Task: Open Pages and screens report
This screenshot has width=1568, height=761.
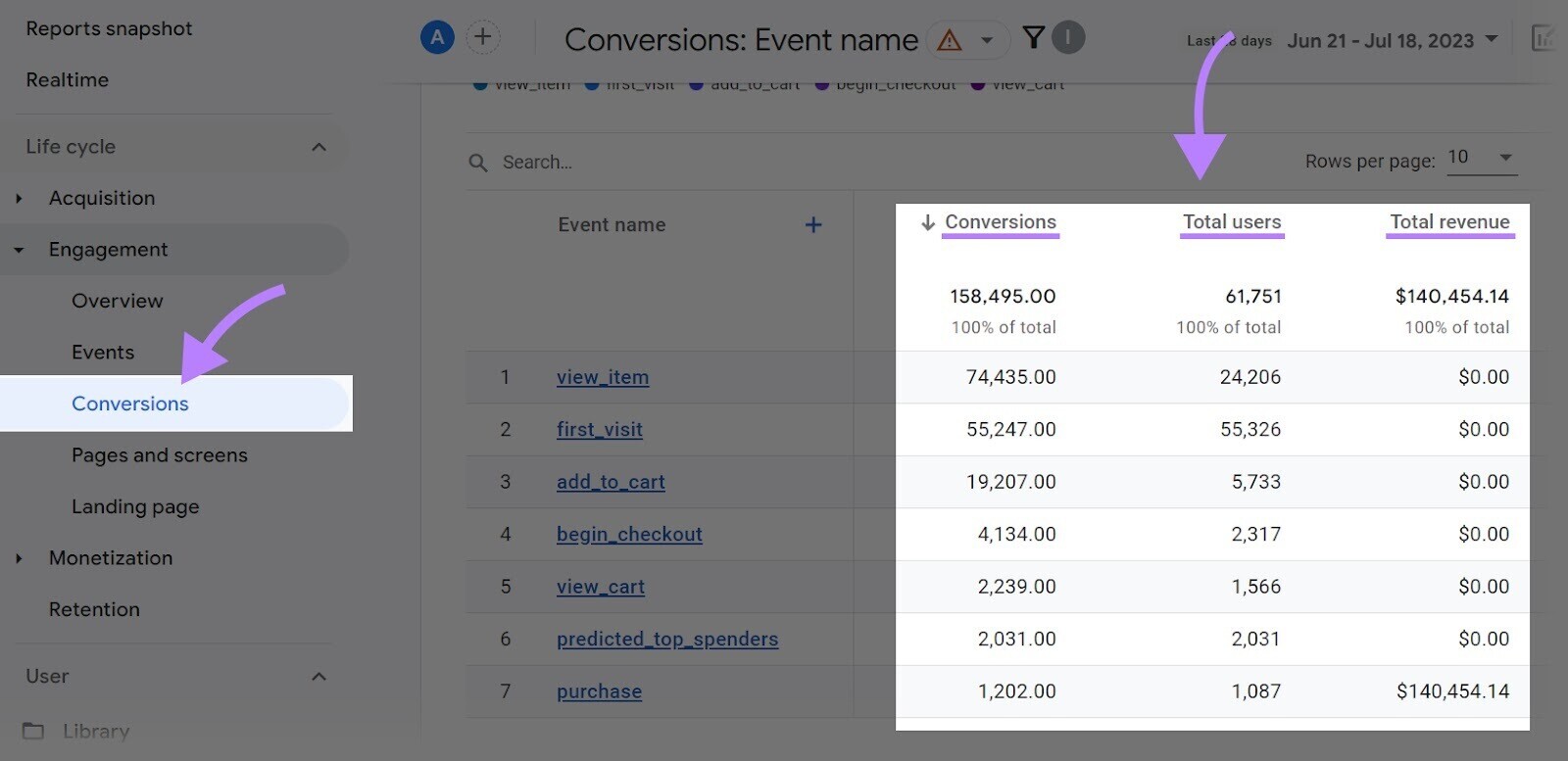Action: tap(160, 455)
